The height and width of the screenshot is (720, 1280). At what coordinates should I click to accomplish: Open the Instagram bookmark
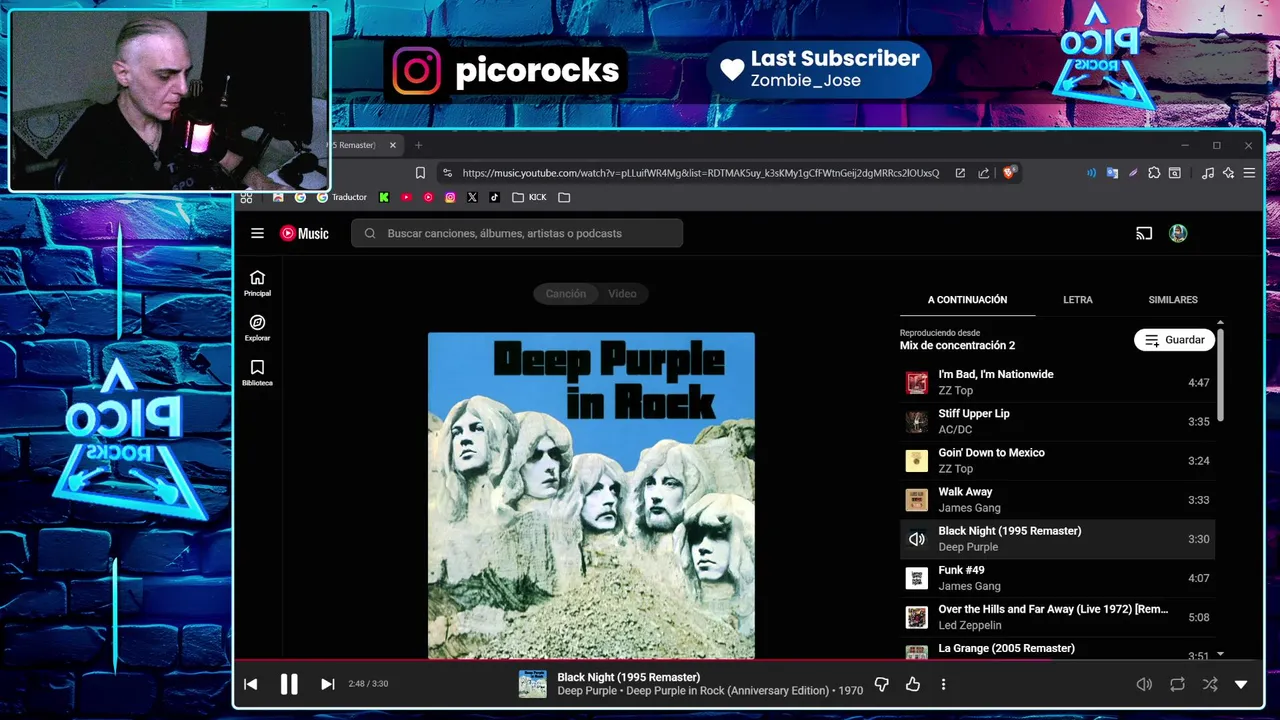tap(450, 197)
